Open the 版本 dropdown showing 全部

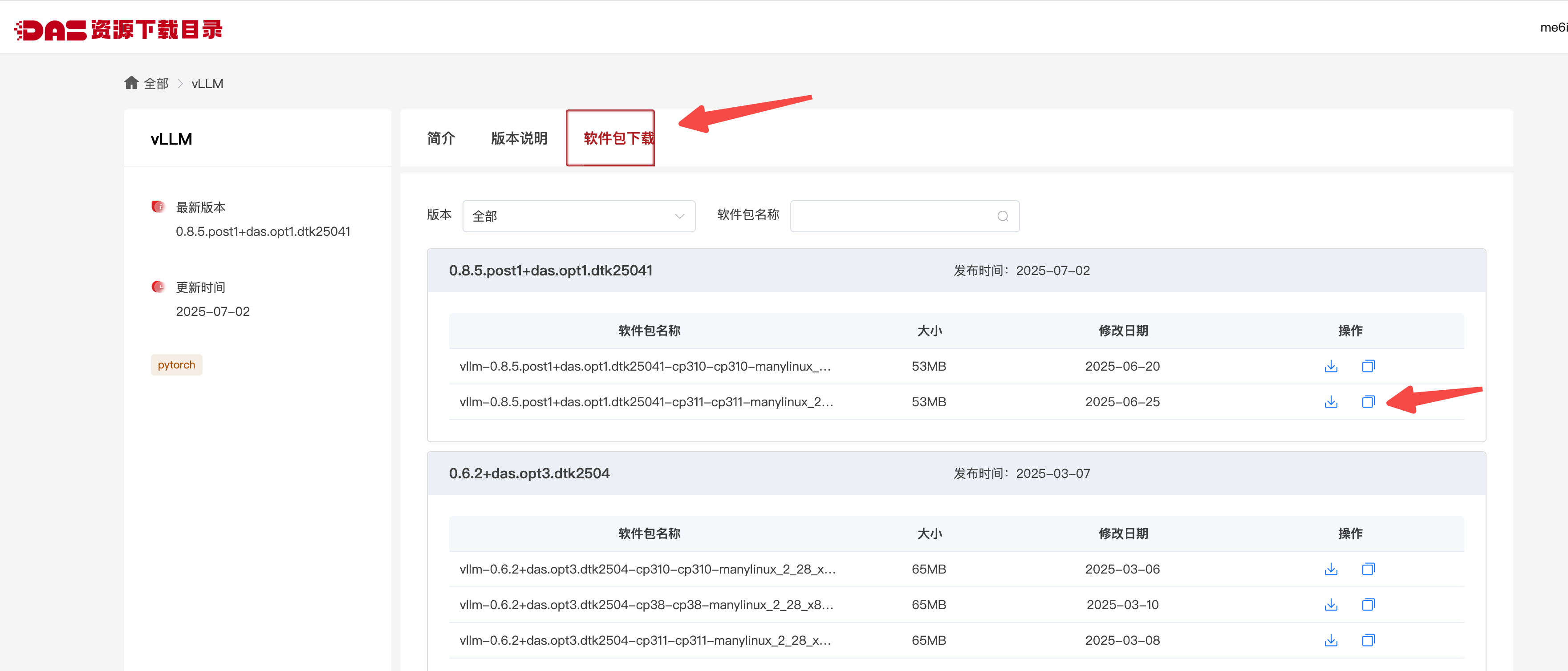tap(579, 216)
